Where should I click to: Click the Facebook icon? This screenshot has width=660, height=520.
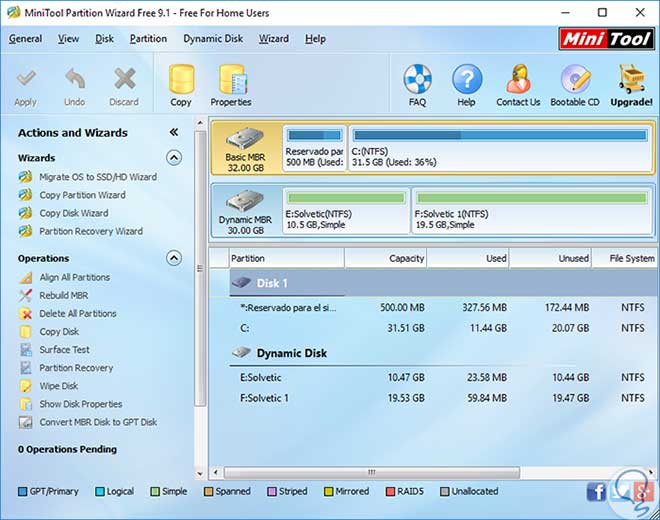click(x=596, y=492)
